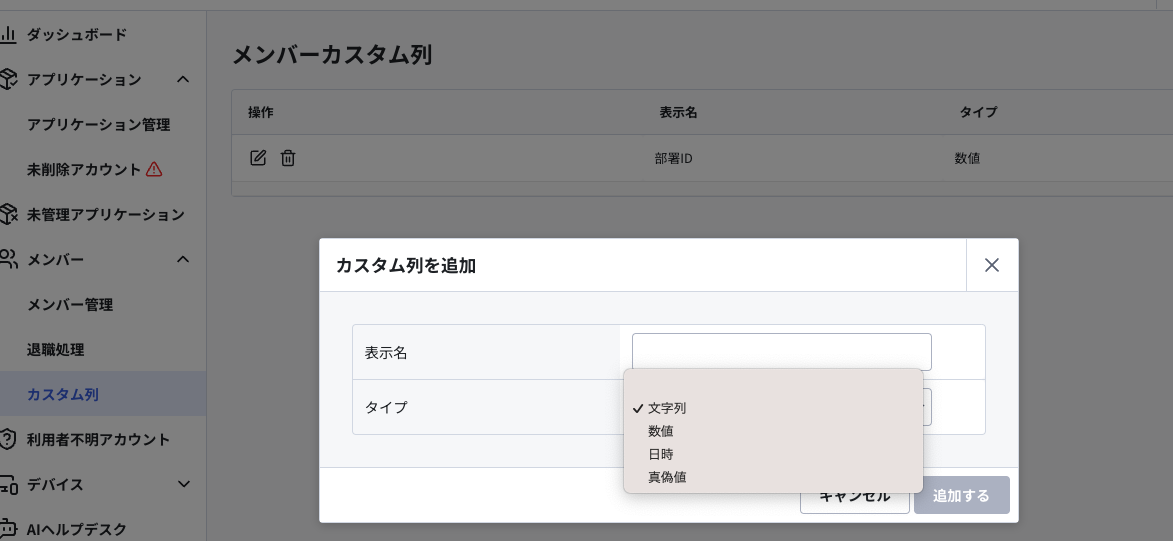
Task: Click the メンバーカスタム列 page heading
Action: 332,55
